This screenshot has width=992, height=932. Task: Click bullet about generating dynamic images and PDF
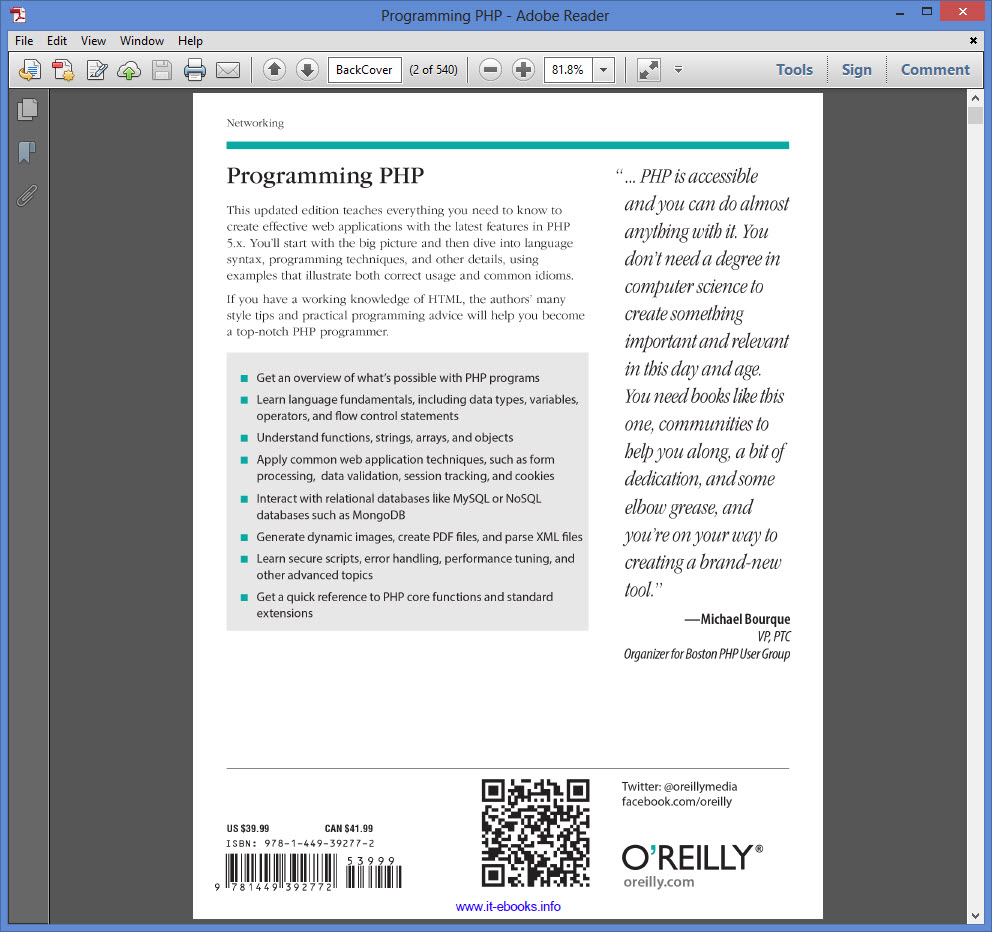(x=419, y=537)
